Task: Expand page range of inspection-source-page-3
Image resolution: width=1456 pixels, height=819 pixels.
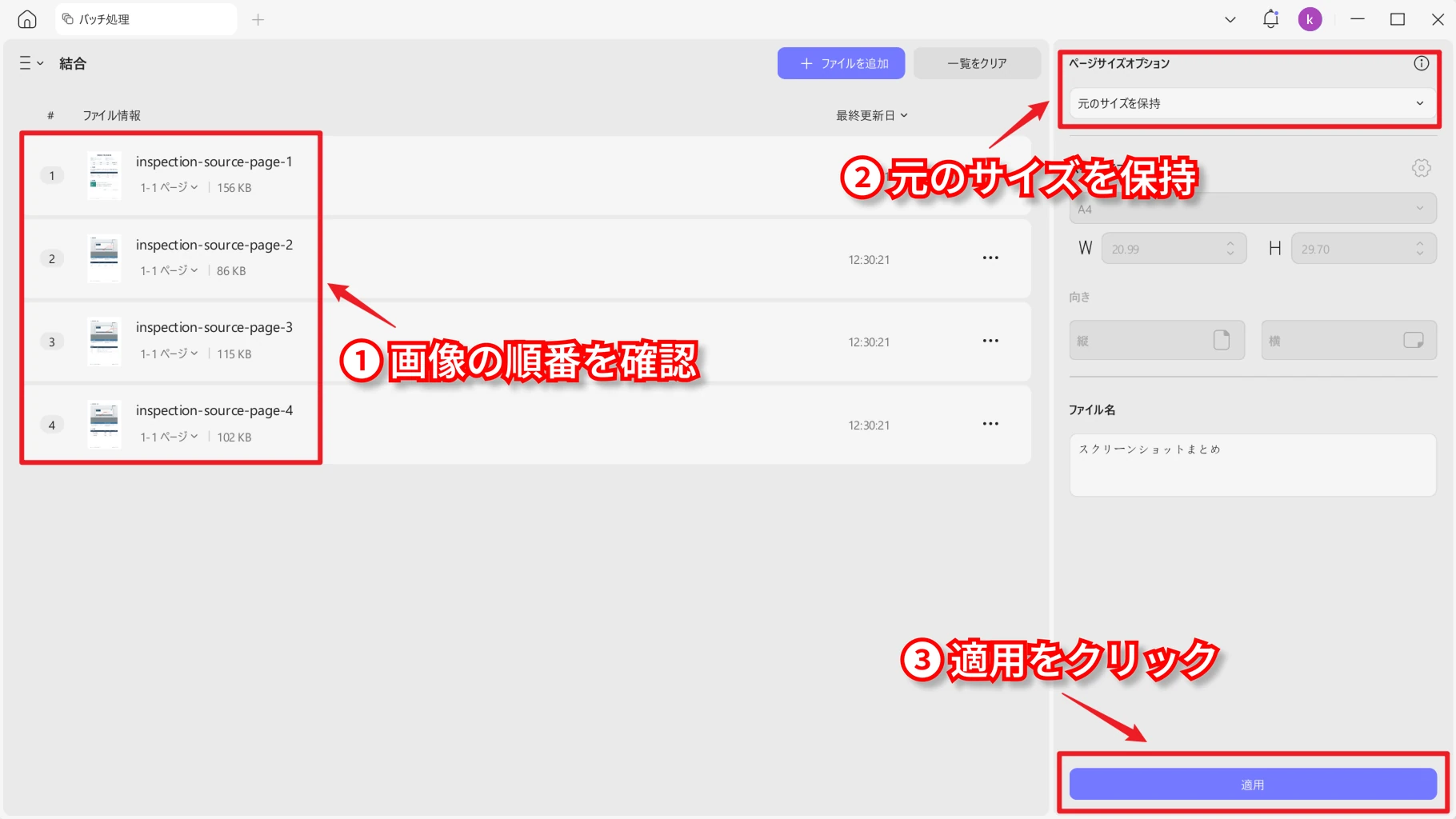Action: tap(169, 354)
